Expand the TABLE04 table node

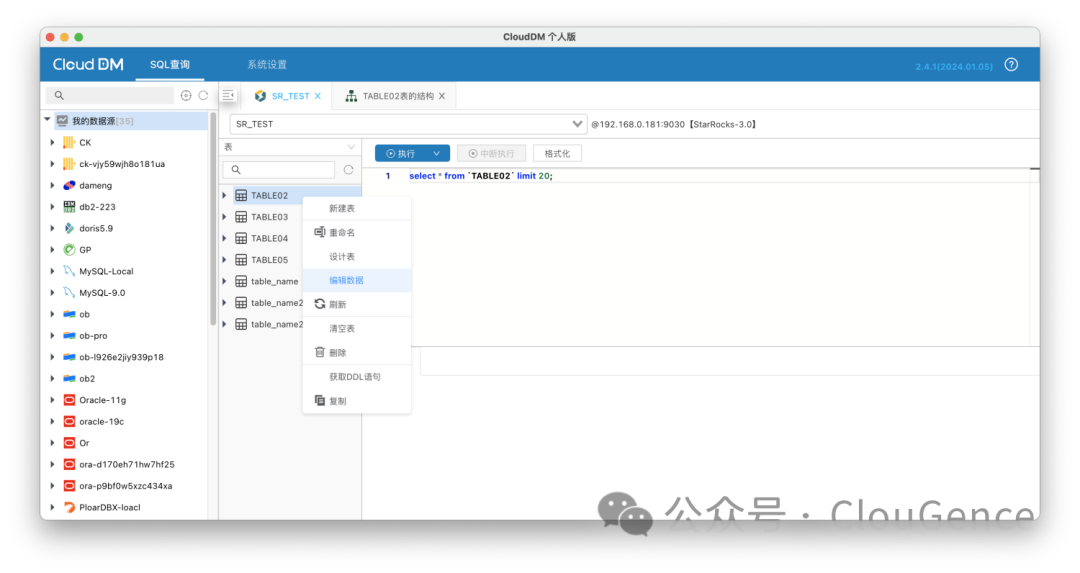click(225, 238)
